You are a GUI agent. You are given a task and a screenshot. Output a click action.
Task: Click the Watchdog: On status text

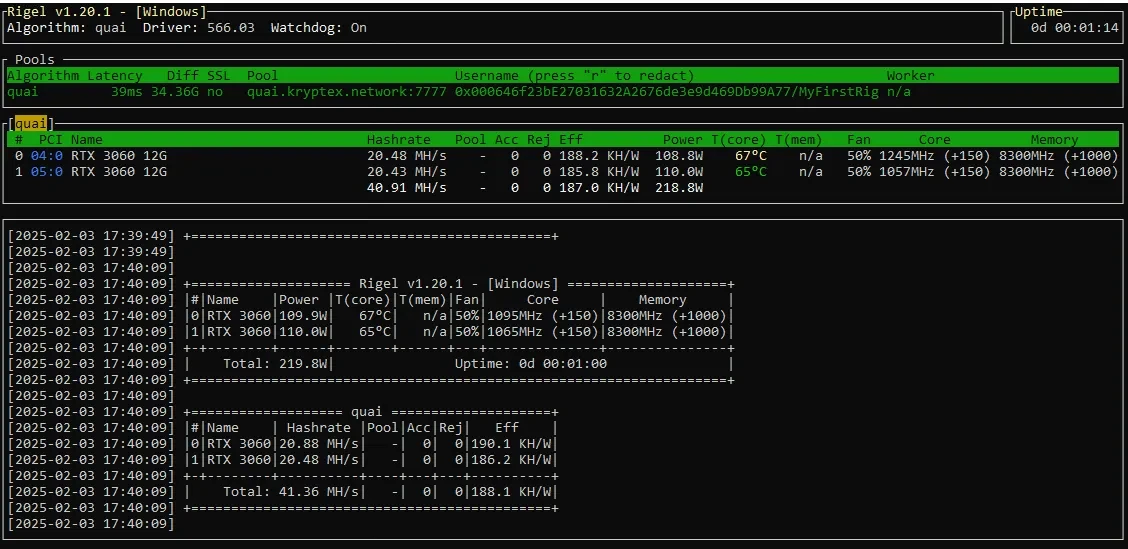(x=318, y=28)
